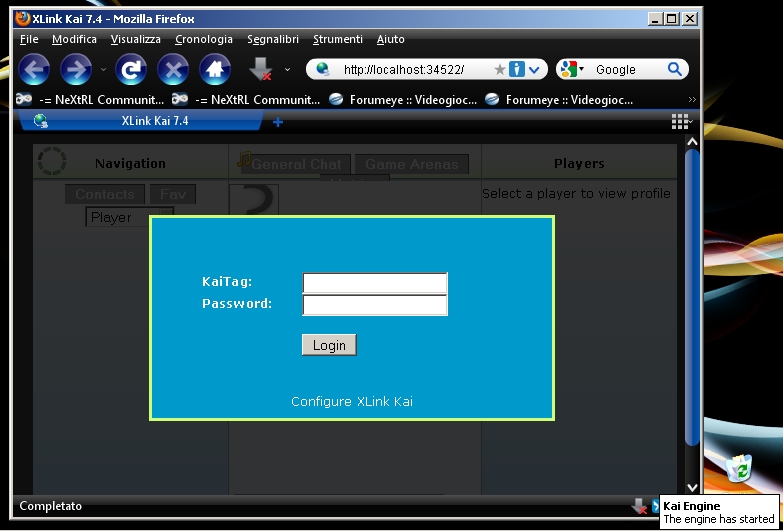
Task: Open second NeXtRL Communit... bookmark
Action: pyautogui.click(x=246, y=99)
